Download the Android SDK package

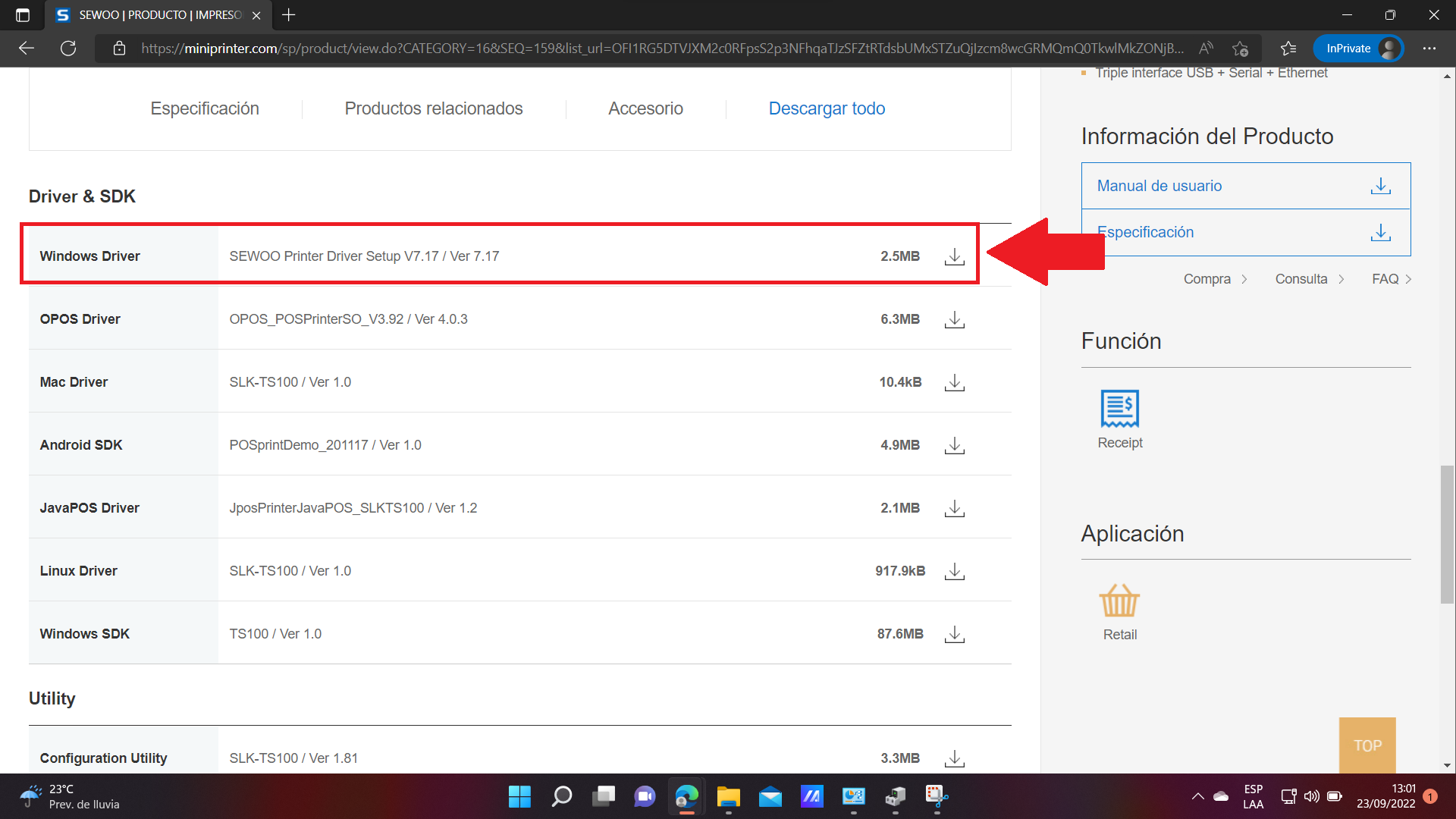click(x=954, y=445)
